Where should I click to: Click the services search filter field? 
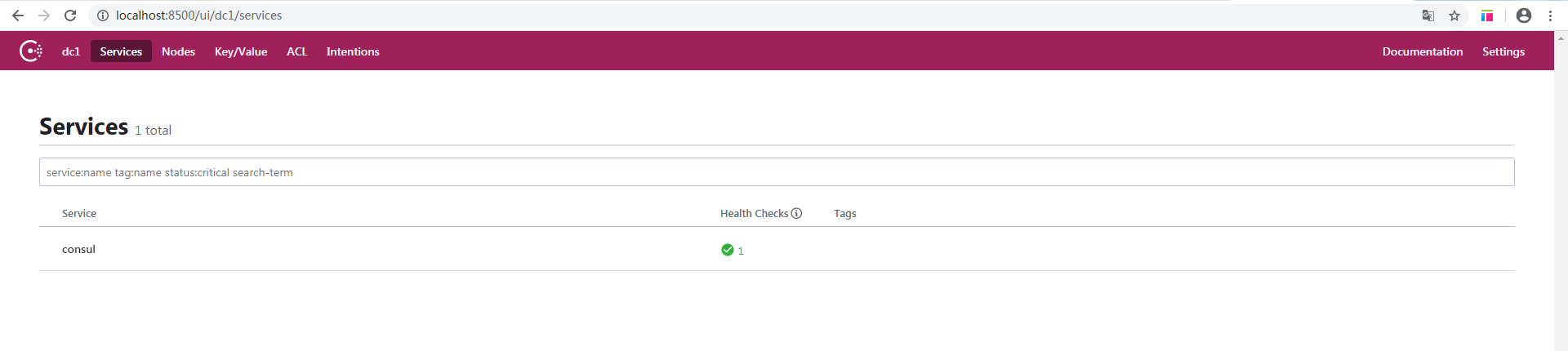pyautogui.click(x=776, y=172)
